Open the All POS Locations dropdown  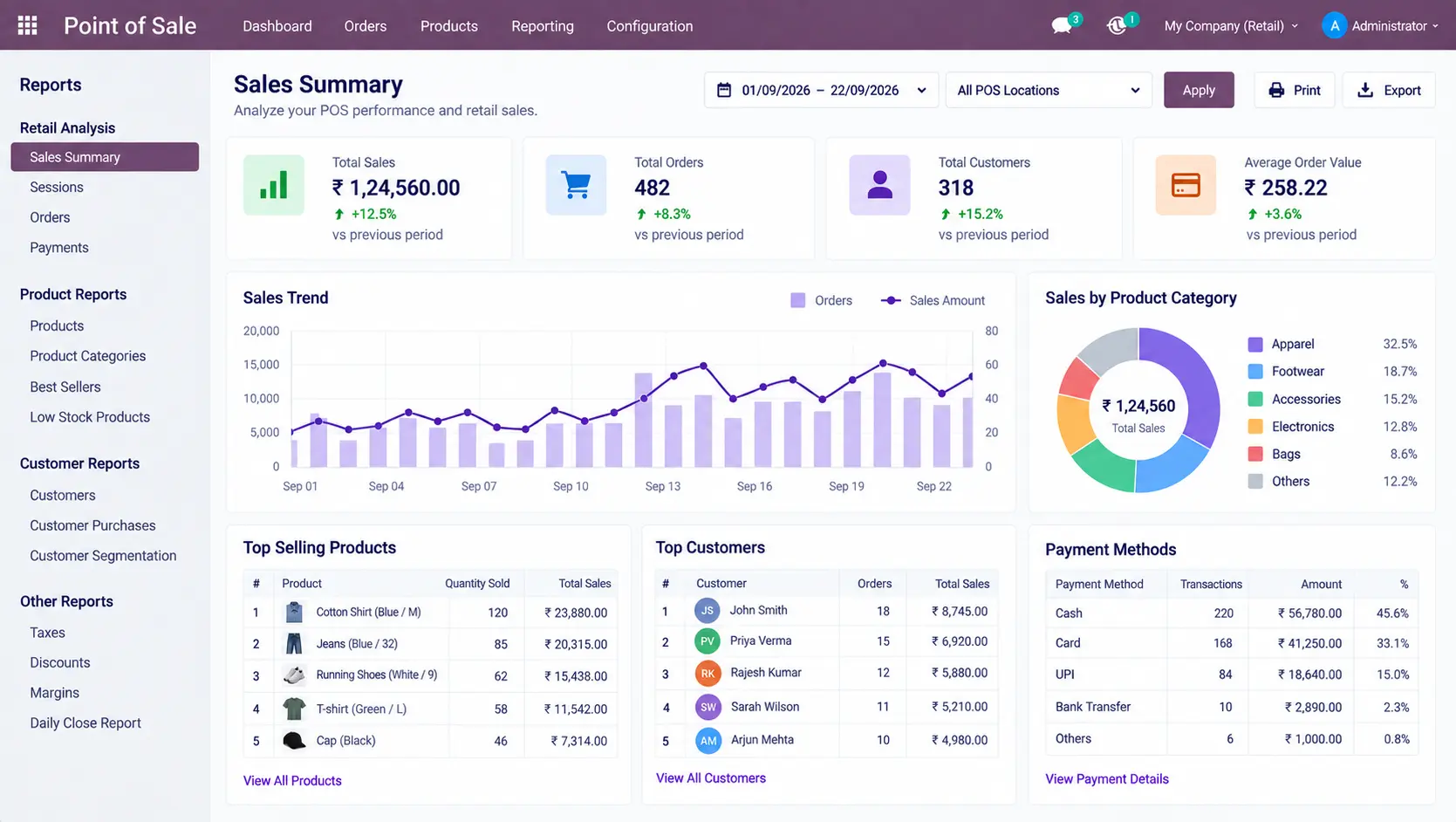tap(1049, 90)
